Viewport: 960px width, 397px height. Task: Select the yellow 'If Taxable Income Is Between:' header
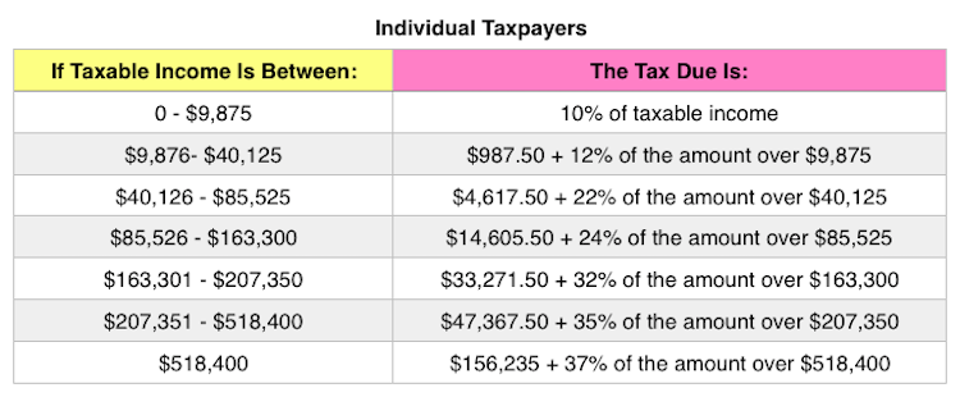pyautogui.click(x=203, y=70)
